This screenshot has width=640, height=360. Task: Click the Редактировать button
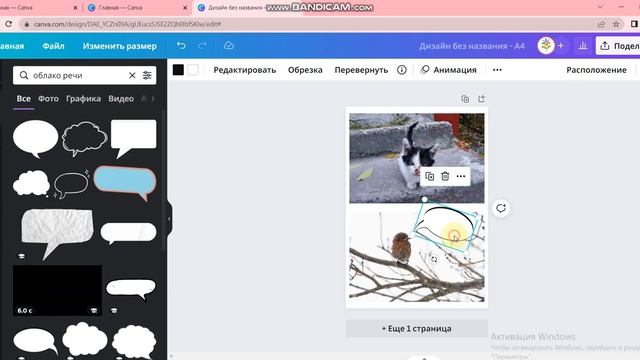[x=244, y=70]
